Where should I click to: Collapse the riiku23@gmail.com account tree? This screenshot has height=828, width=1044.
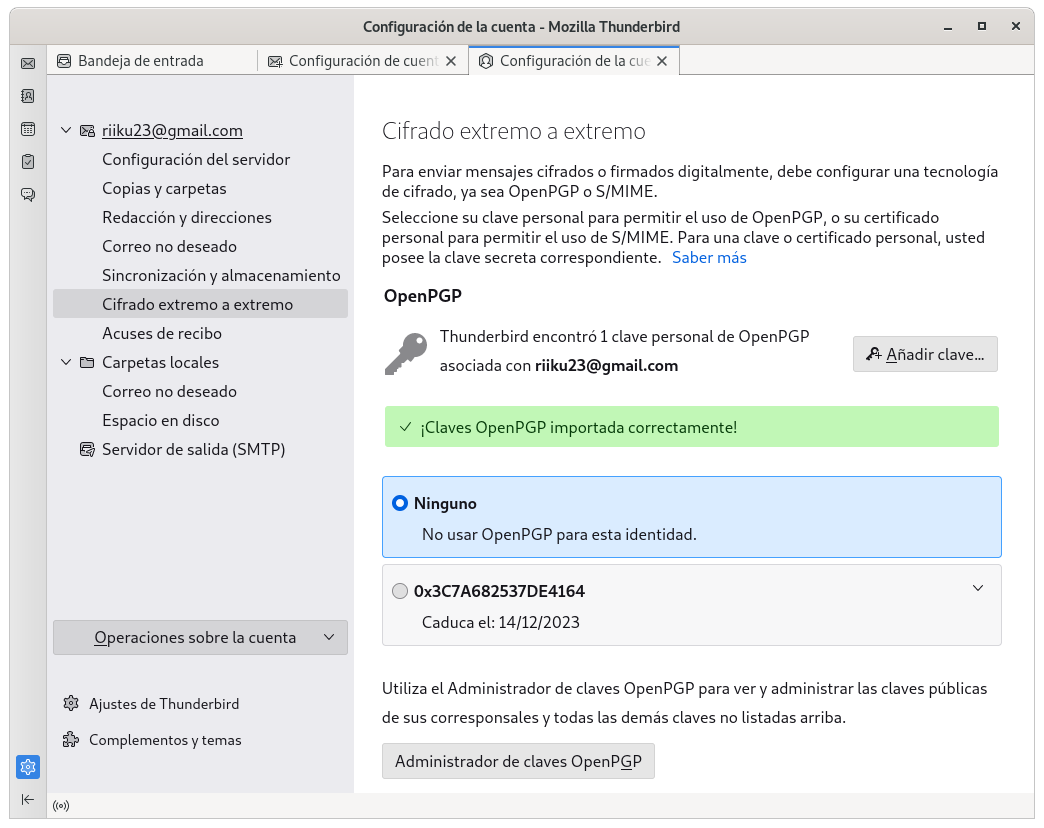[66, 131]
